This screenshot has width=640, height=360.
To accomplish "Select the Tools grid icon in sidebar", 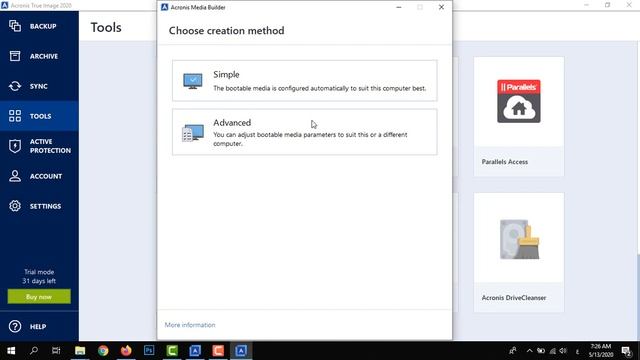I will (x=15, y=116).
